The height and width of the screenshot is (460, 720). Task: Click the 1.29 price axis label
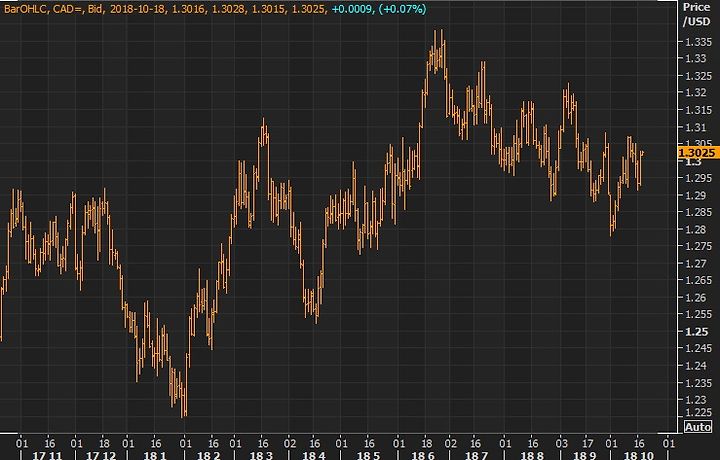pos(695,196)
